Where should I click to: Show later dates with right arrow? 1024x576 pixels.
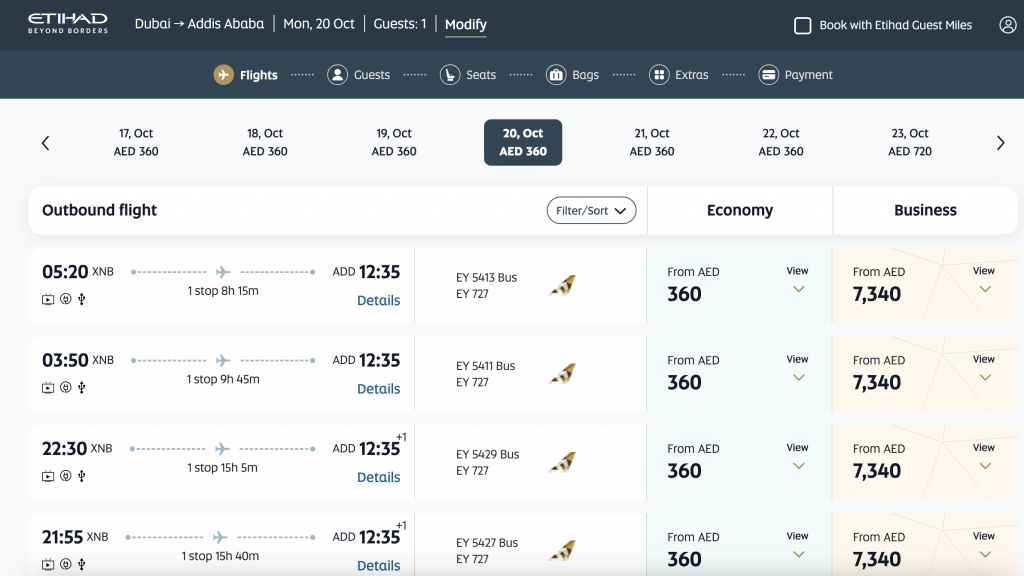(1000, 143)
